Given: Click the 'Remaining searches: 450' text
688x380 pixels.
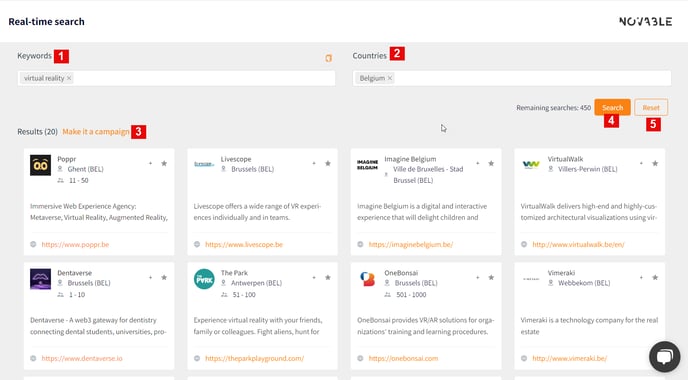Looking at the screenshot, I should [553, 108].
